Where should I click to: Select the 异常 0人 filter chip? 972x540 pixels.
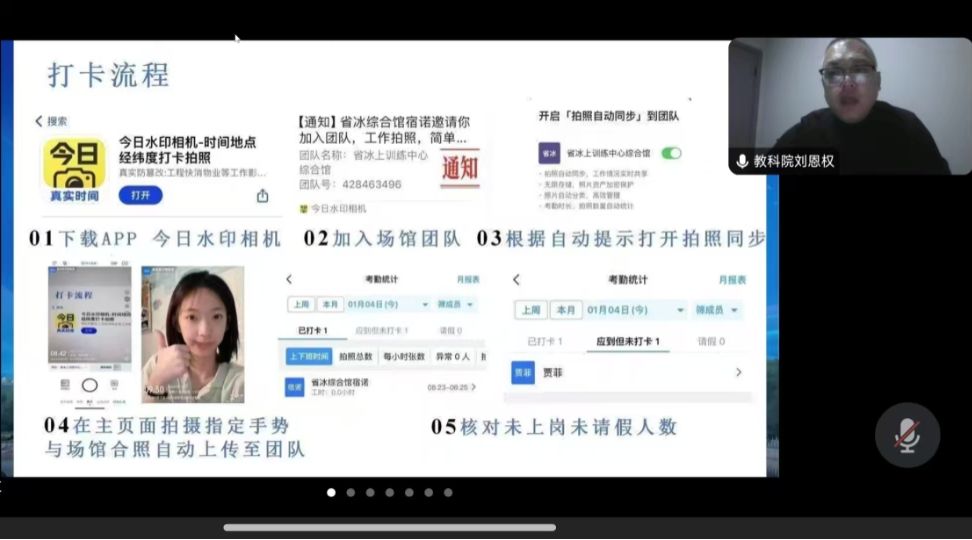pyautogui.click(x=454, y=356)
